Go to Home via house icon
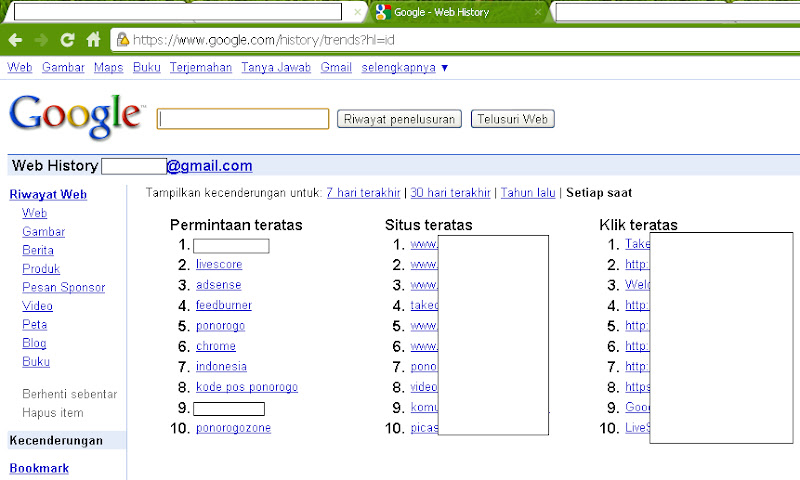 coord(93,39)
